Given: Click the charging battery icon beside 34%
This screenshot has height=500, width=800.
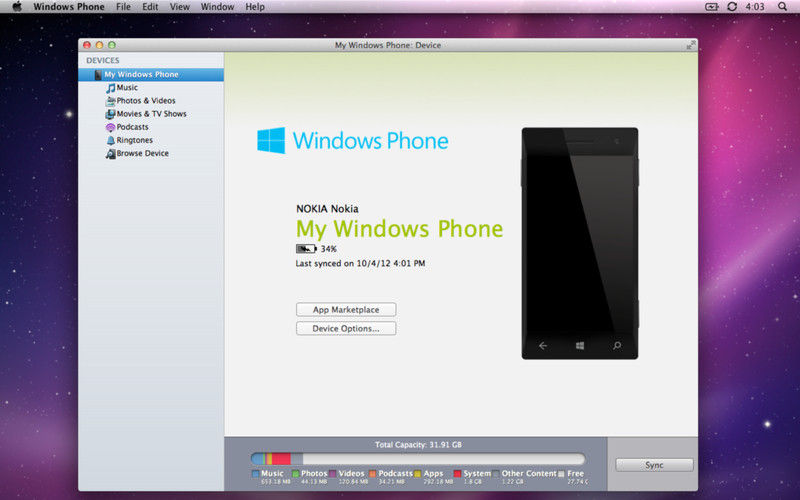Looking at the screenshot, I should pos(306,249).
